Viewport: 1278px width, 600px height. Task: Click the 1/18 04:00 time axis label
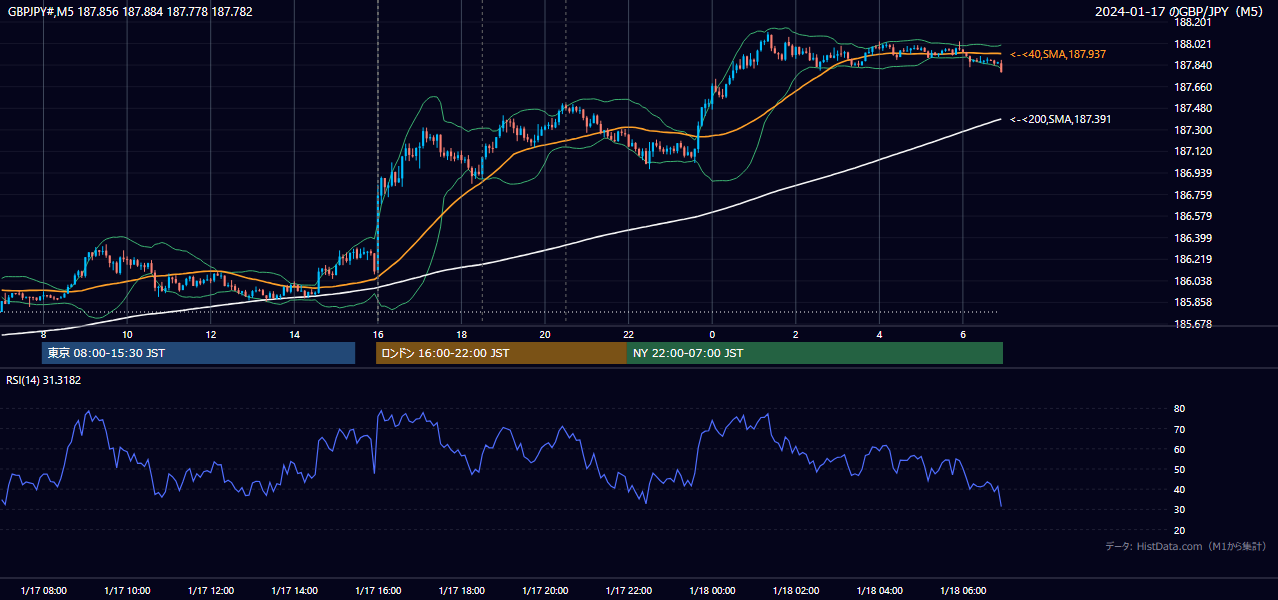coord(878,590)
